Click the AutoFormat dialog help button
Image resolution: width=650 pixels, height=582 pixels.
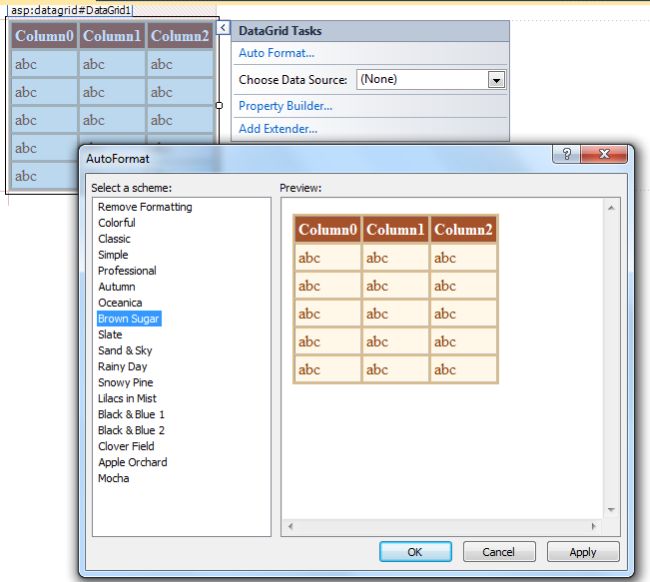[x=567, y=154]
